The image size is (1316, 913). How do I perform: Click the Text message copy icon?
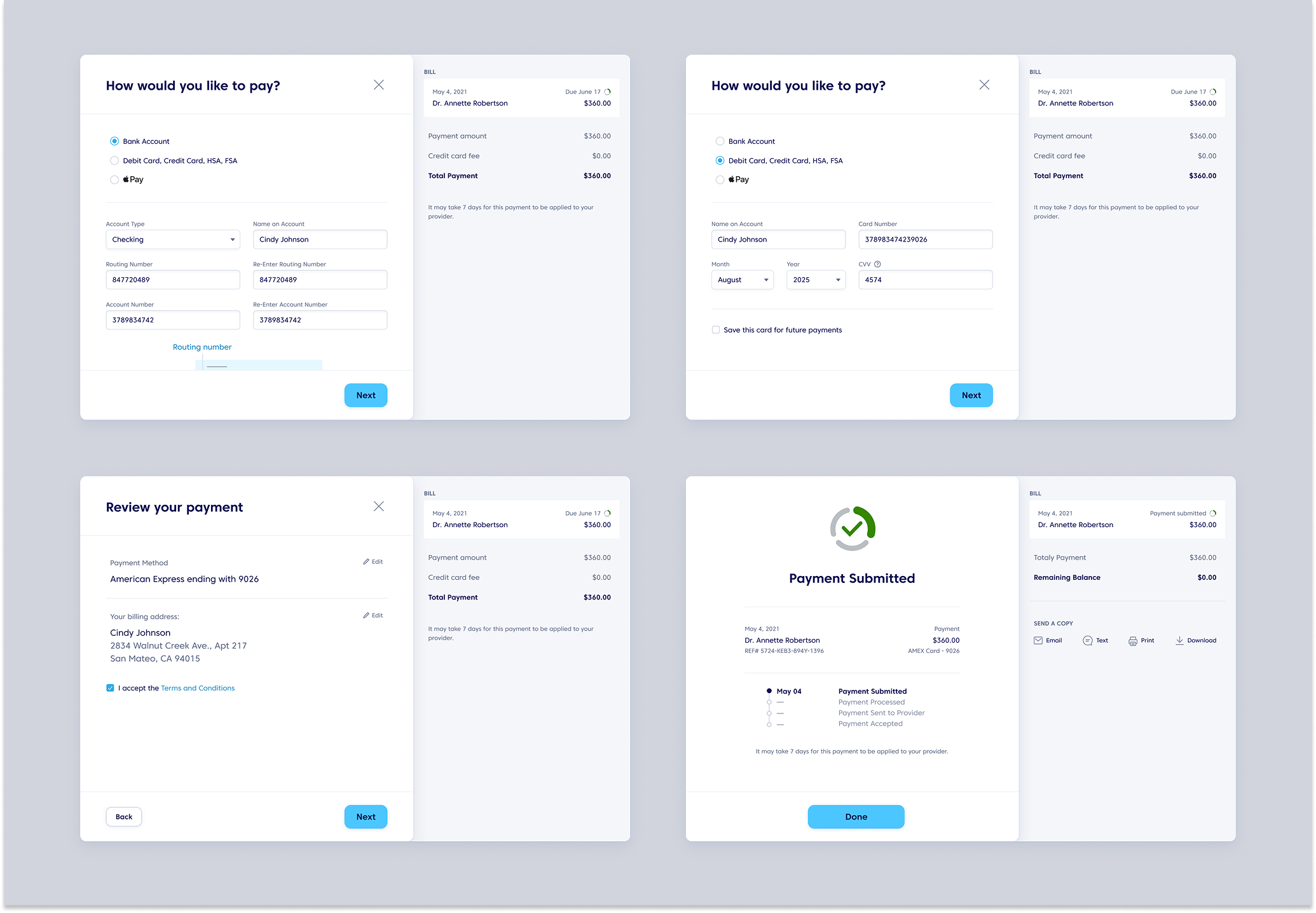pyautogui.click(x=1088, y=640)
